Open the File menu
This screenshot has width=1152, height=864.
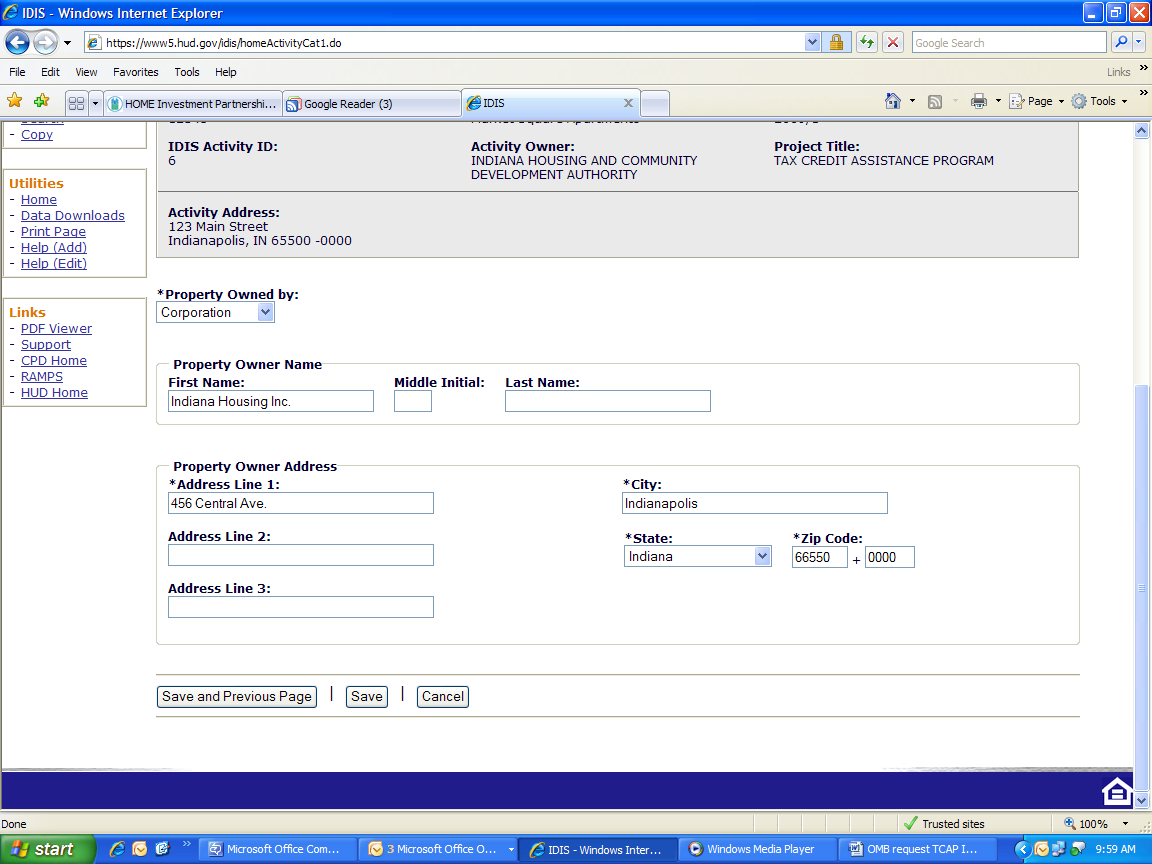pyautogui.click(x=17, y=72)
